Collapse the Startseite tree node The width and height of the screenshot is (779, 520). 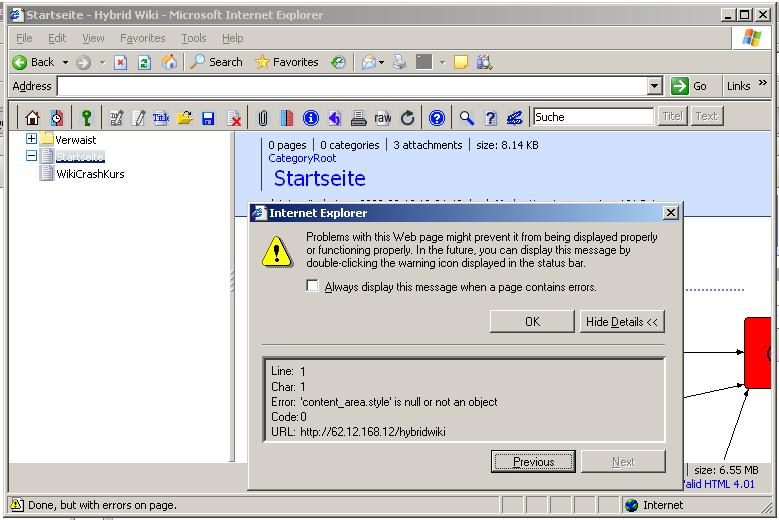coord(32,156)
